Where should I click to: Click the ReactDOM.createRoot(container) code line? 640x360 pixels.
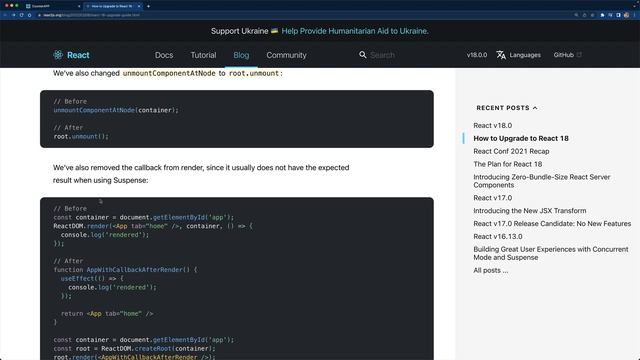pyautogui.click(x=134, y=349)
